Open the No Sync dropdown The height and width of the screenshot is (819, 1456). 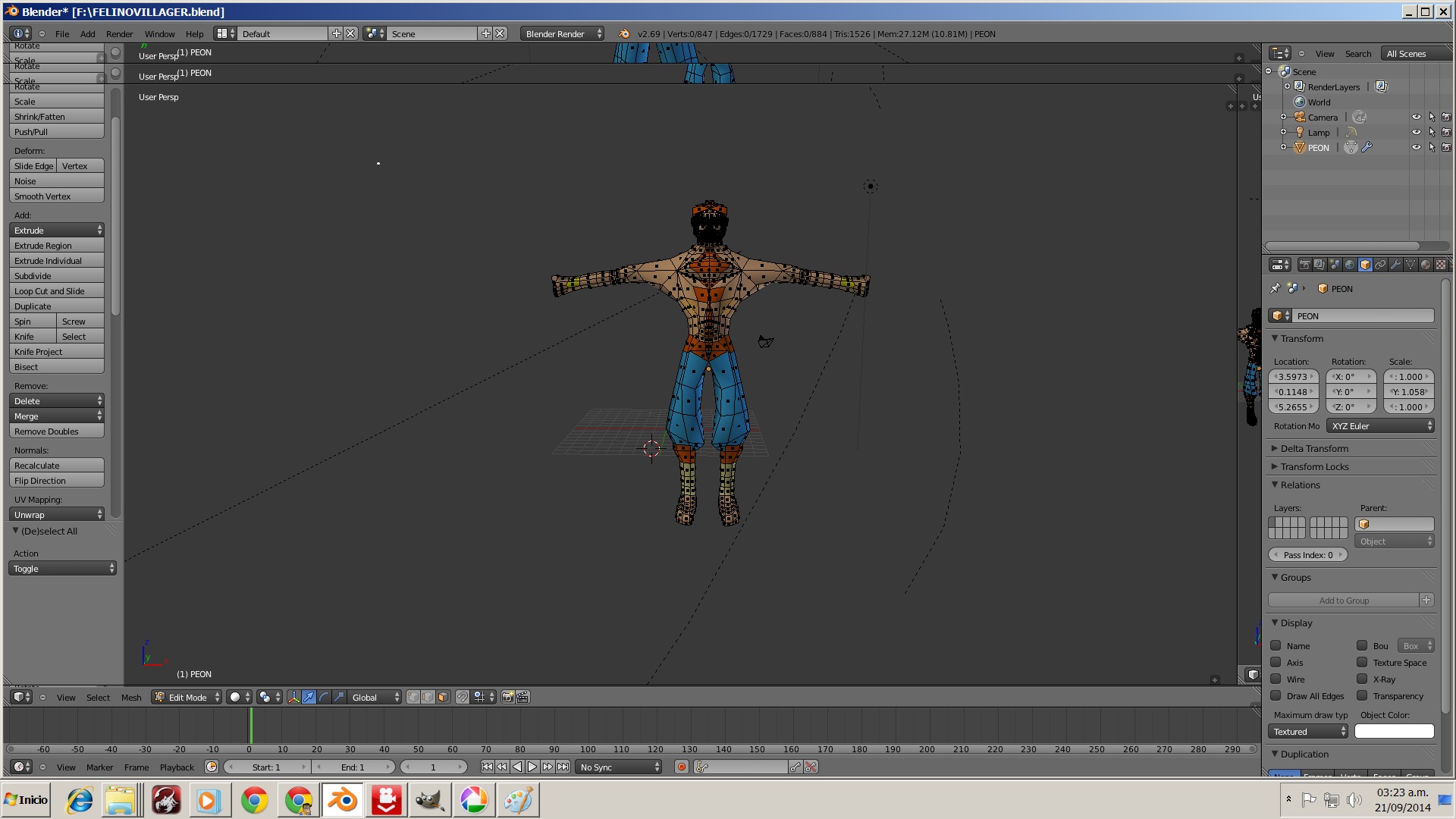pos(619,767)
